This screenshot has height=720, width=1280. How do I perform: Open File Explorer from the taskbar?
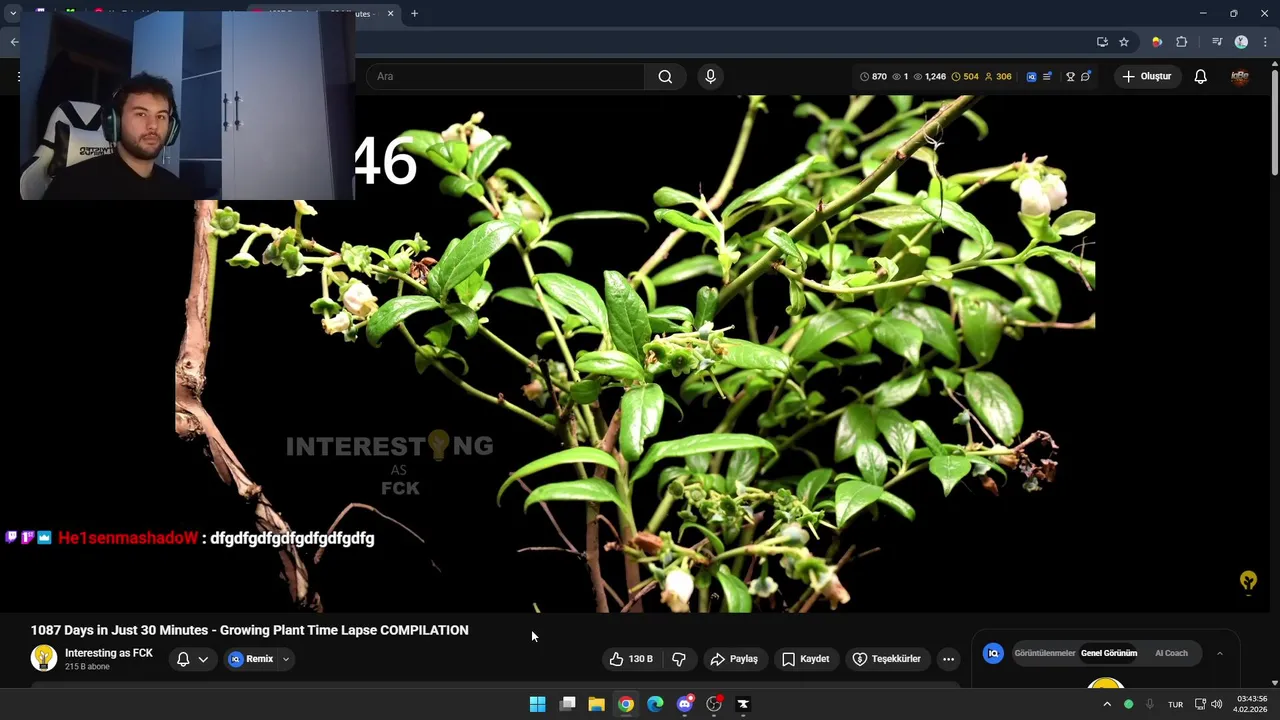click(596, 704)
